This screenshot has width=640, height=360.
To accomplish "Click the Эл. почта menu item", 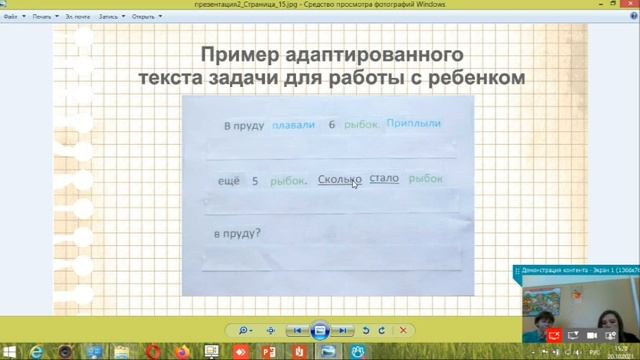I will click(78, 17).
